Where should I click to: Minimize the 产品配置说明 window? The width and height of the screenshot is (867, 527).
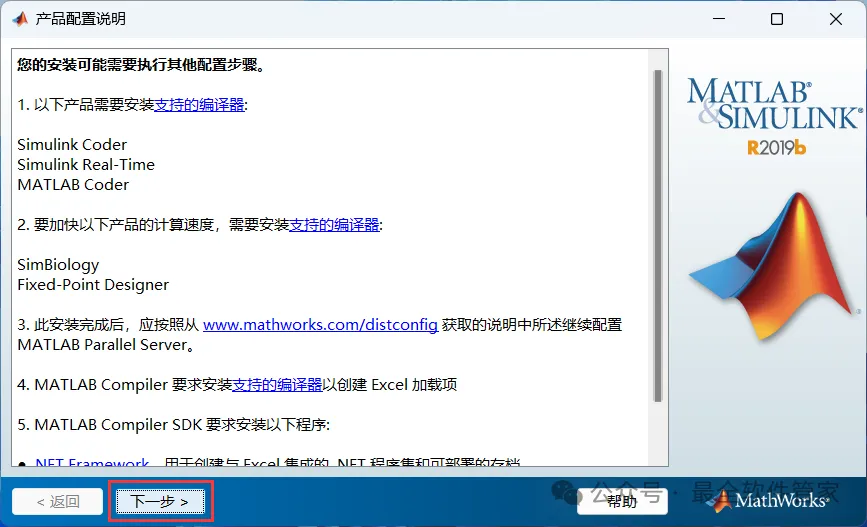719,19
